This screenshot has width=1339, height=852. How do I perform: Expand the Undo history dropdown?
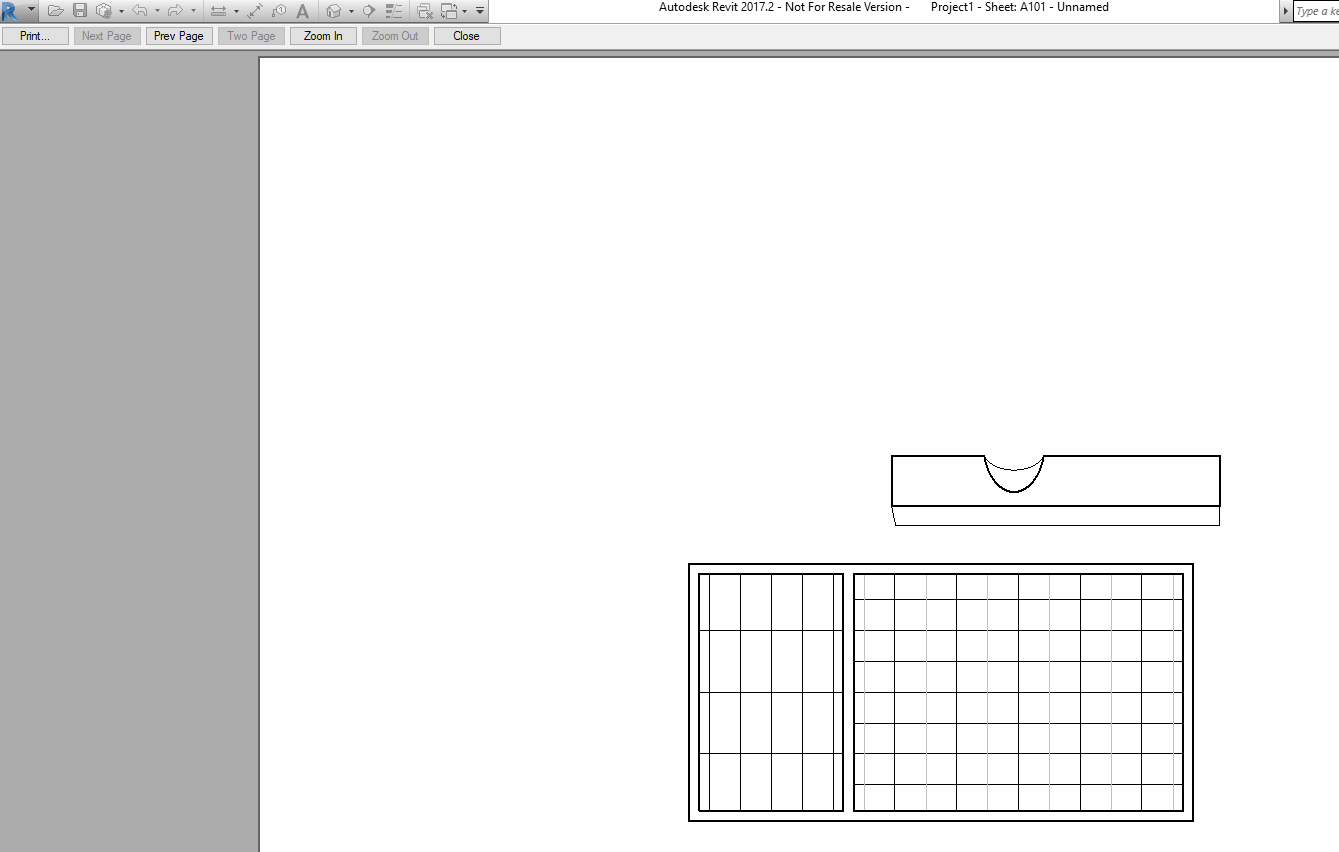click(x=159, y=10)
